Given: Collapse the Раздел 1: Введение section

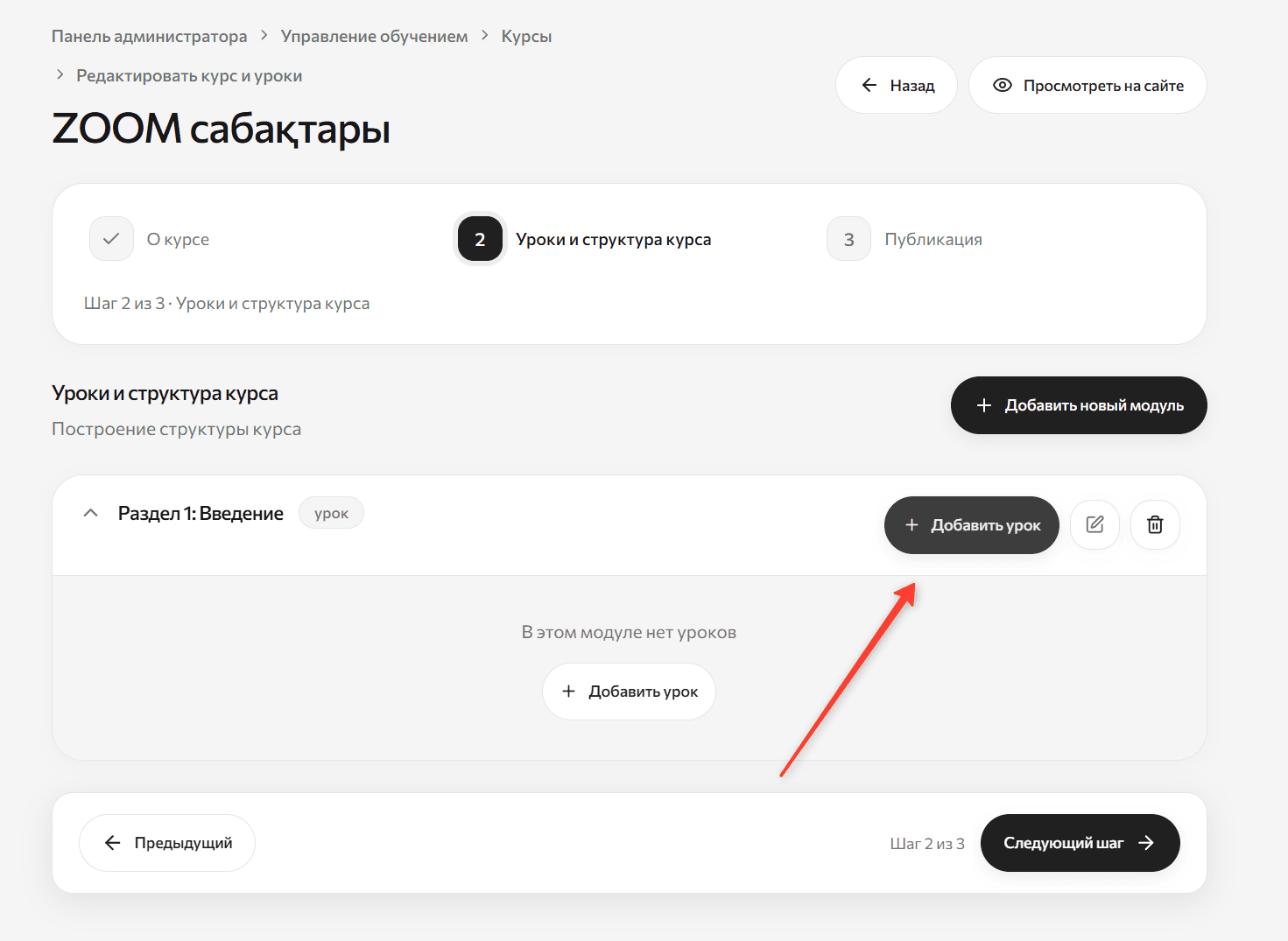Looking at the screenshot, I should click(x=90, y=513).
